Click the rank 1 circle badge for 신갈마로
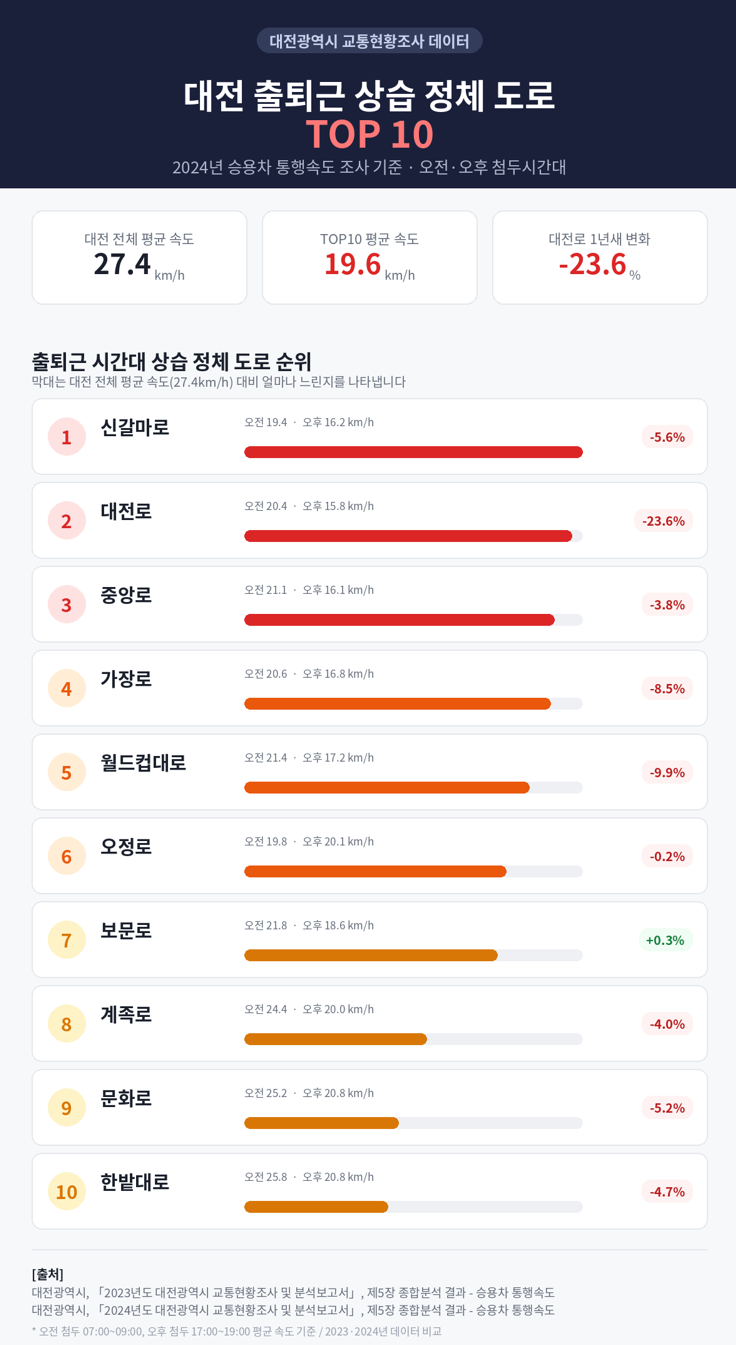The image size is (736, 1345). 67,437
